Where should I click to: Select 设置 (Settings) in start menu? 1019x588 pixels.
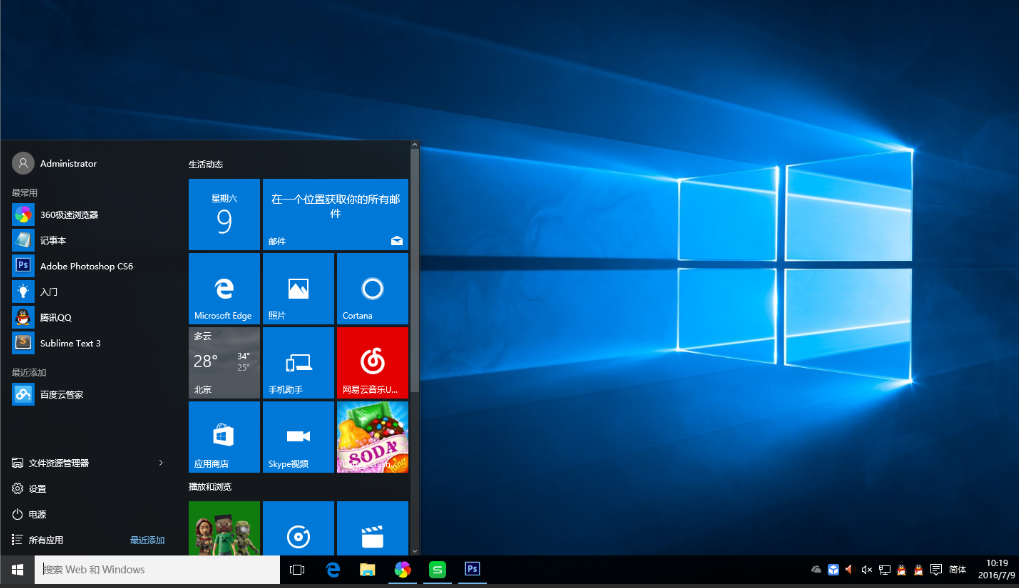coord(37,489)
